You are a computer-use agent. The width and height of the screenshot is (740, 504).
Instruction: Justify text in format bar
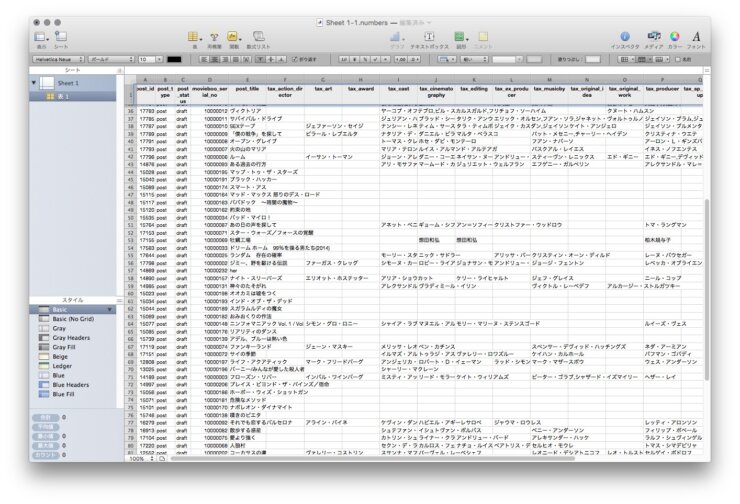[235, 59]
